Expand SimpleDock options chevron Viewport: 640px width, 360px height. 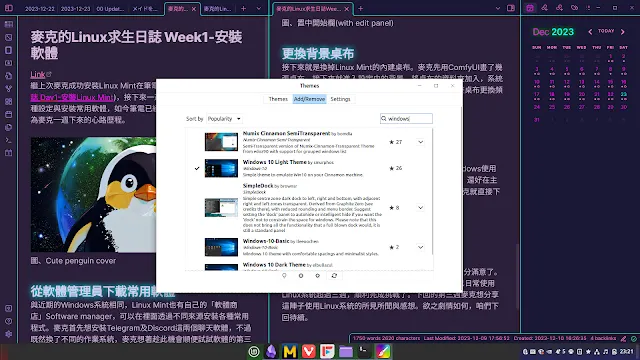pos(420,208)
